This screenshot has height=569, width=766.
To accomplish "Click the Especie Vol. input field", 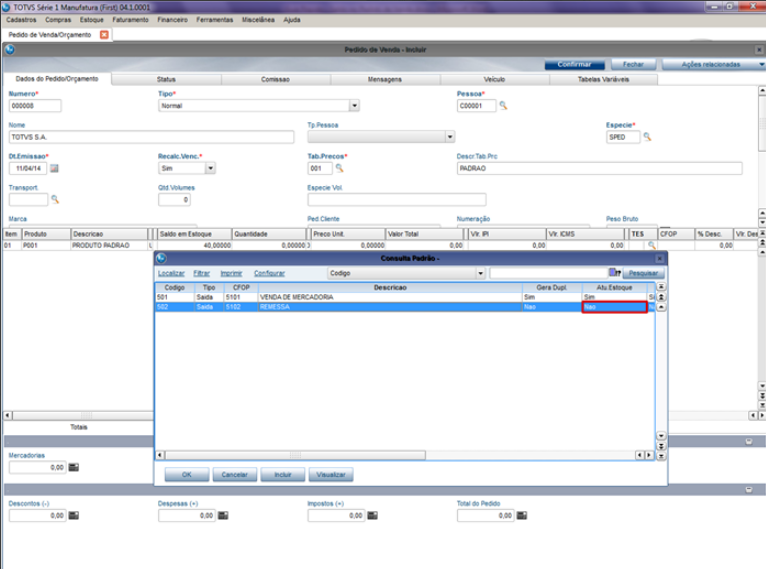I will click(x=397, y=199).
